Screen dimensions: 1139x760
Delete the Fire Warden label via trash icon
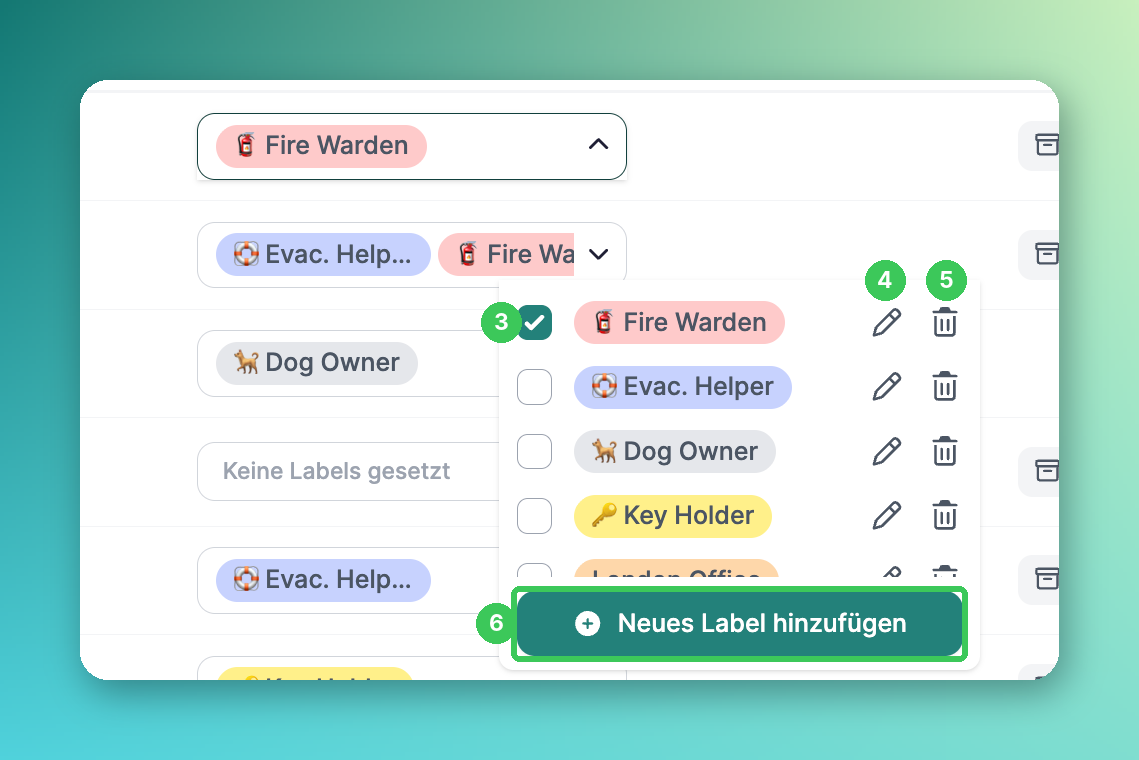coord(944,323)
